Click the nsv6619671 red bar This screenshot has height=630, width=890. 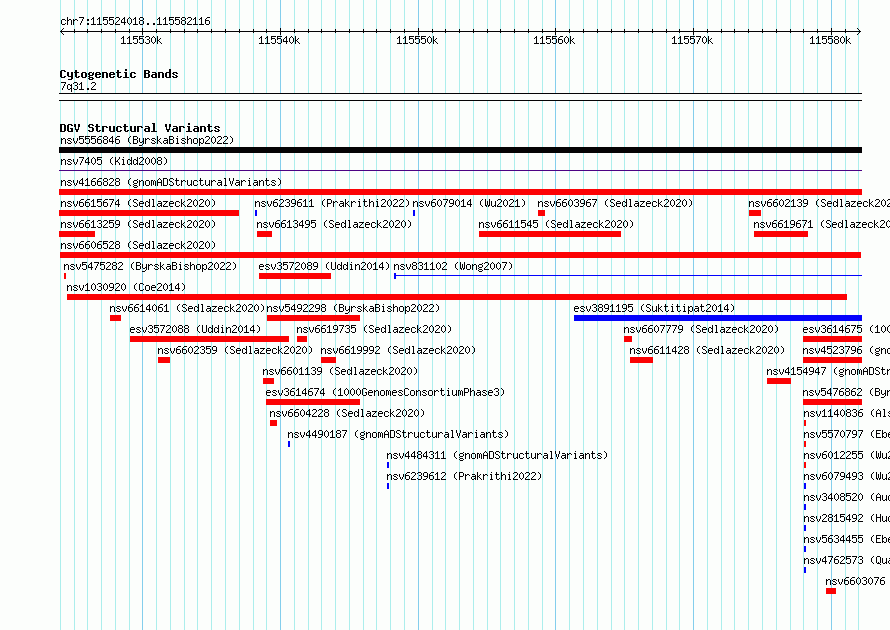click(x=781, y=234)
